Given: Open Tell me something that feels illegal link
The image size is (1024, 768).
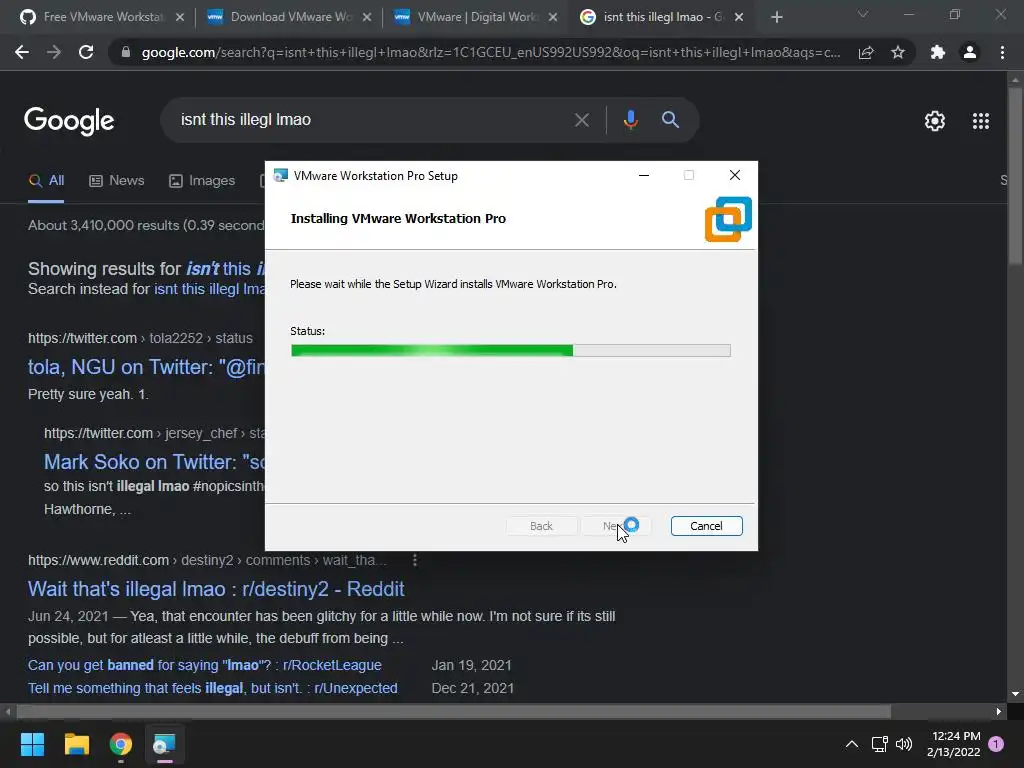Looking at the screenshot, I should tap(212, 688).
